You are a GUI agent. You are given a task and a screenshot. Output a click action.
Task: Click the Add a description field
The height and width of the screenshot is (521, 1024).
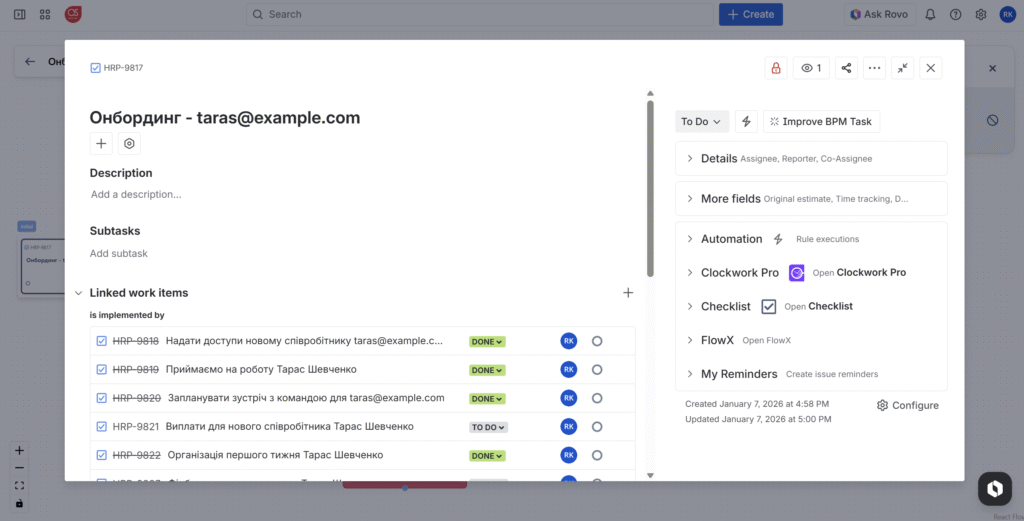coord(136,195)
